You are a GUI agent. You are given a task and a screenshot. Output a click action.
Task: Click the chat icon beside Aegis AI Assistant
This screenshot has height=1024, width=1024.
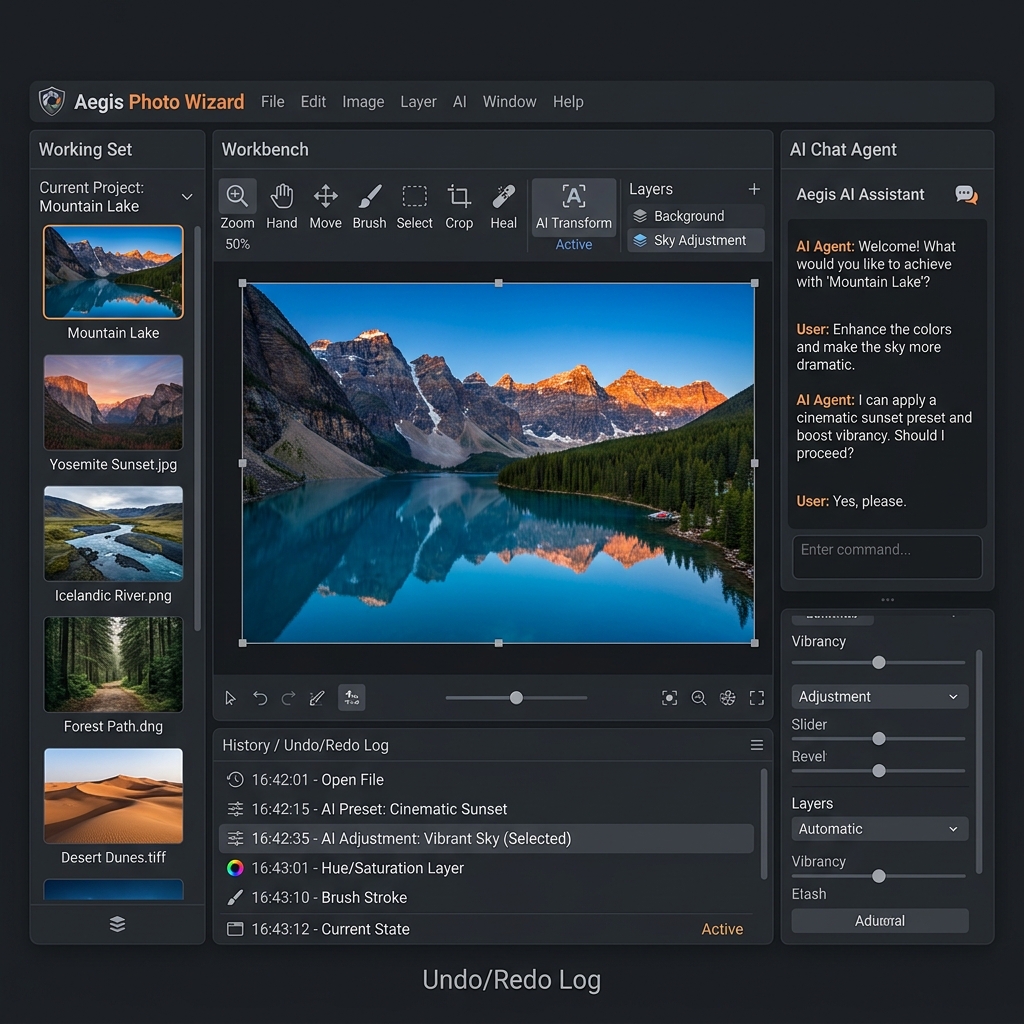pos(965,195)
